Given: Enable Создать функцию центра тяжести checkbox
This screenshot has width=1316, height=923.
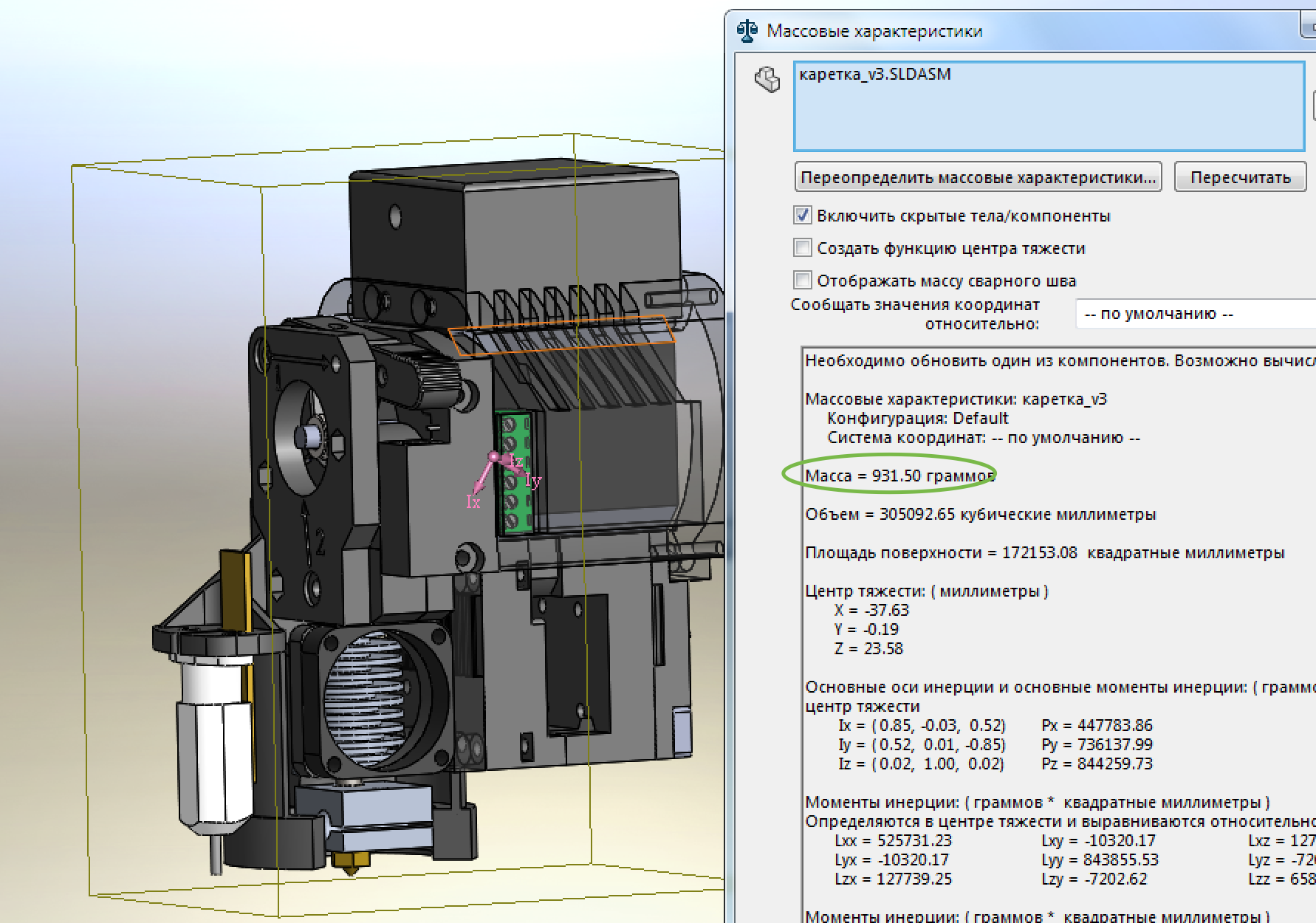Looking at the screenshot, I should coord(803,248).
